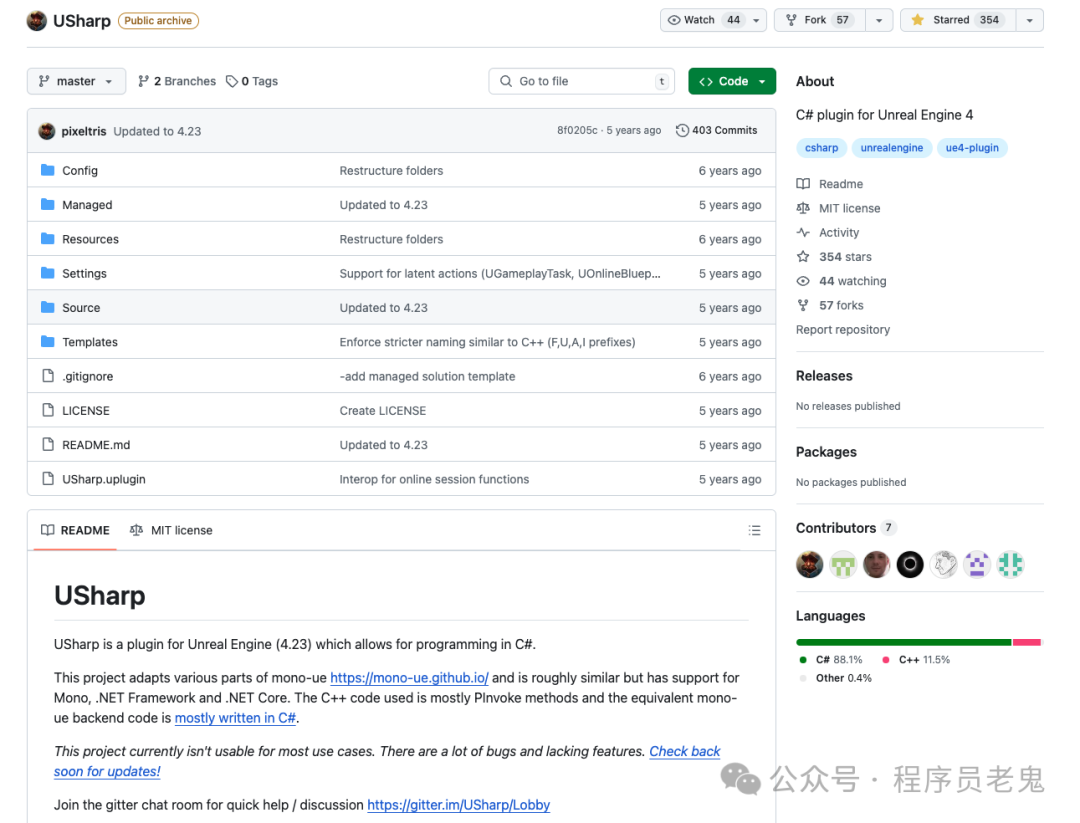The height and width of the screenshot is (823, 1080).
Task: Click the fork icon beside 57 forks
Action: [803, 305]
